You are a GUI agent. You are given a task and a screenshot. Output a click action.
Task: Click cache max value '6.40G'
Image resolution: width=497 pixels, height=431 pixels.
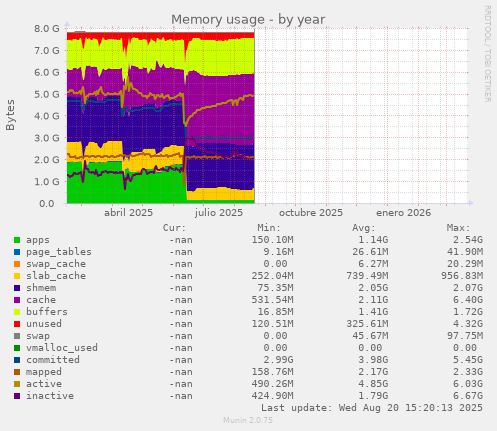pyautogui.click(x=468, y=300)
